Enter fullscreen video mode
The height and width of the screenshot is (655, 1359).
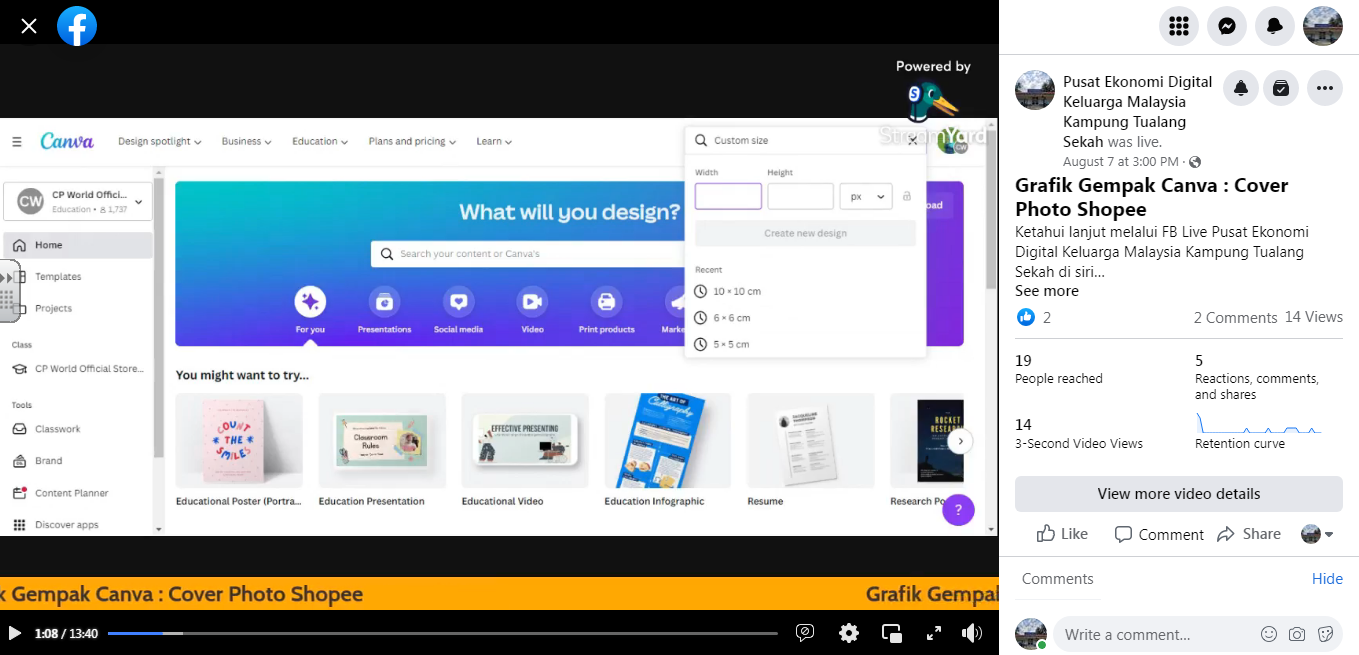point(934,633)
